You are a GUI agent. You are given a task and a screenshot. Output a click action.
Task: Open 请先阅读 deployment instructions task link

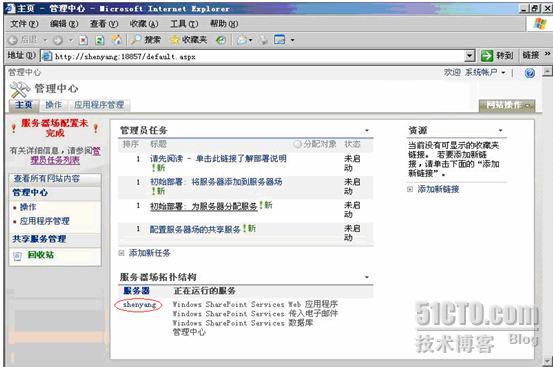(218, 159)
